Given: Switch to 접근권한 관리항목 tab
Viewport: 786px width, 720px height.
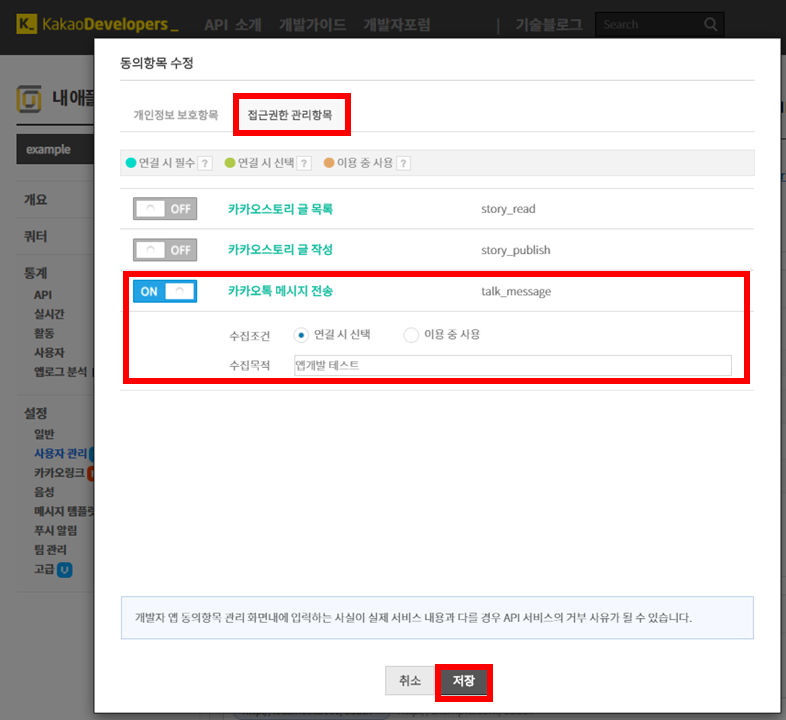Looking at the screenshot, I should point(290,115).
